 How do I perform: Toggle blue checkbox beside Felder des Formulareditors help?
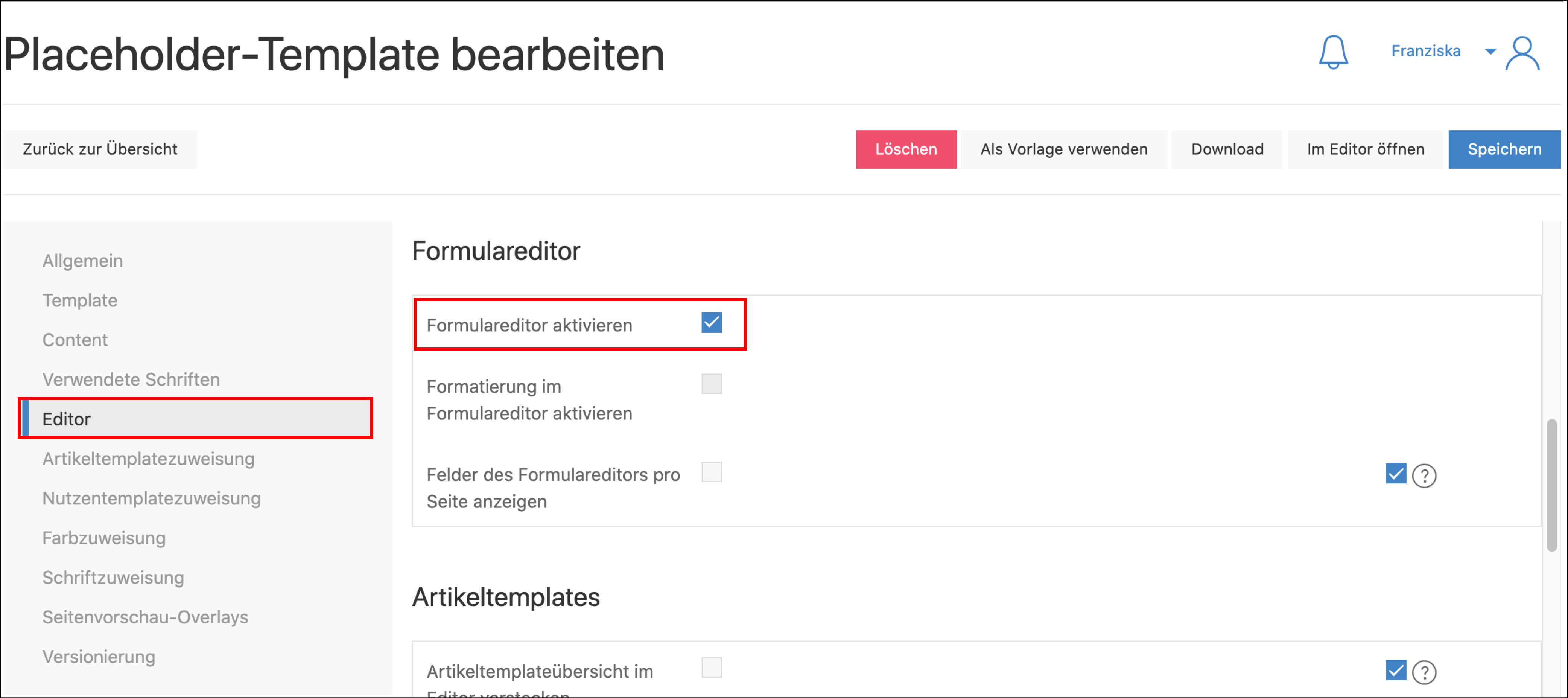click(x=1395, y=474)
